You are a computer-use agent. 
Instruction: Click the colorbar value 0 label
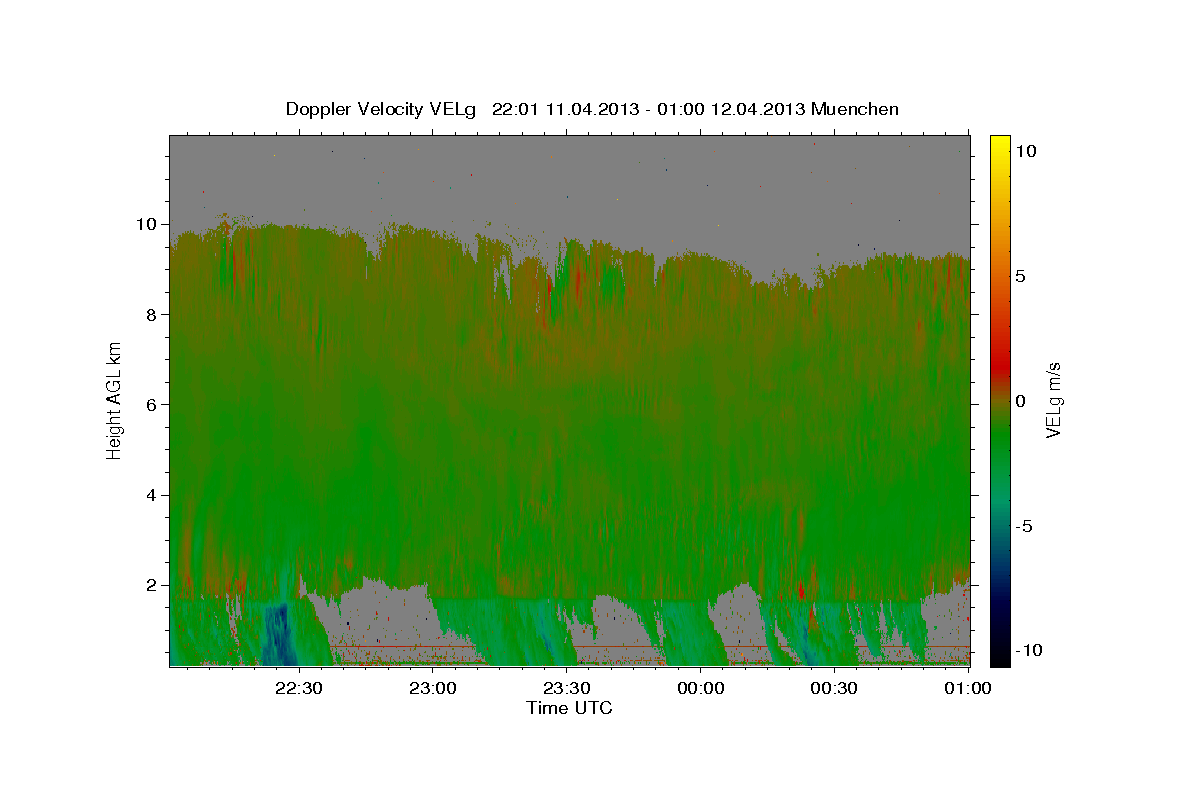(x=1023, y=400)
